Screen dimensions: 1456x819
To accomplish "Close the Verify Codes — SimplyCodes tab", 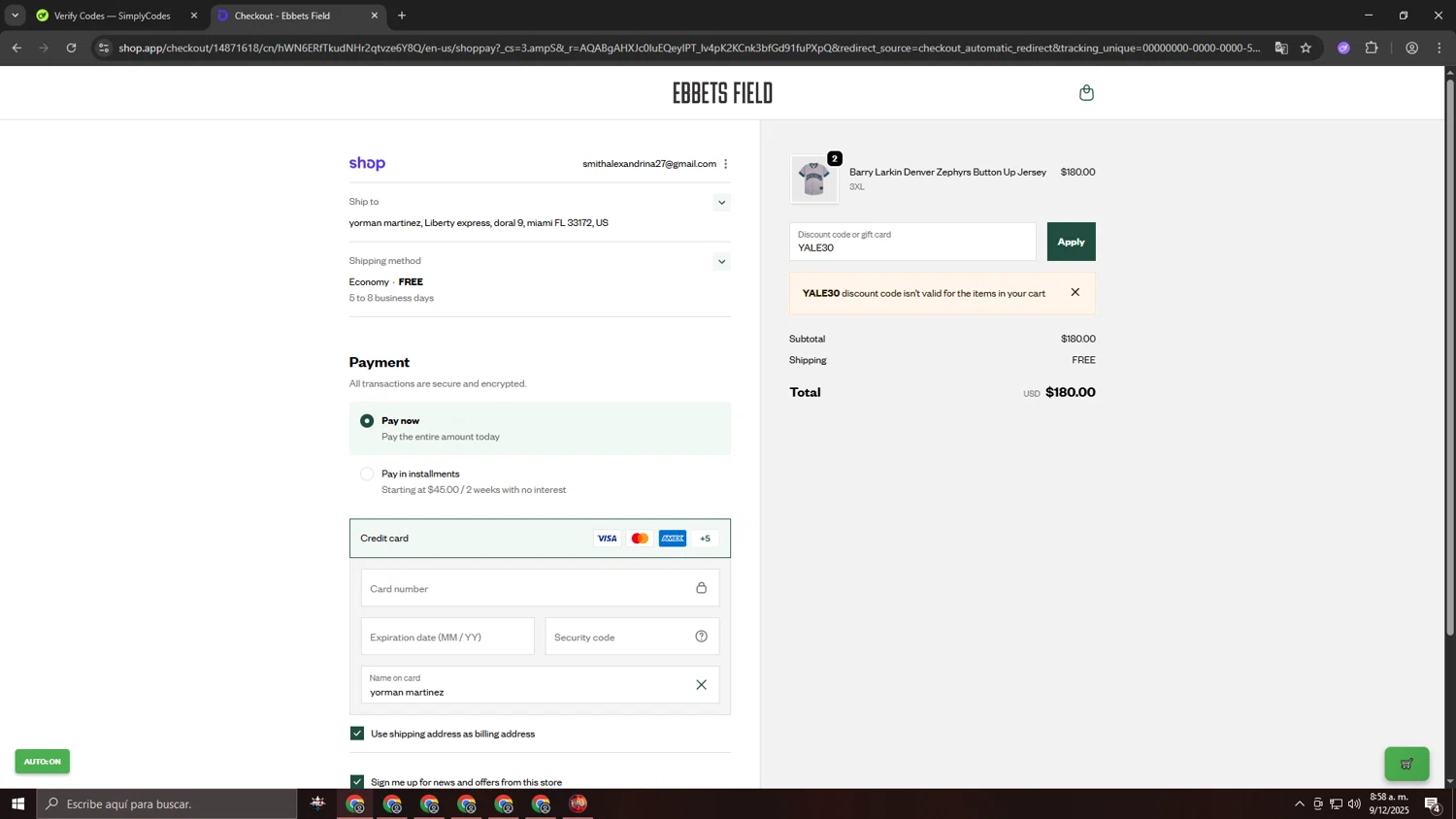I will click(193, 16).
